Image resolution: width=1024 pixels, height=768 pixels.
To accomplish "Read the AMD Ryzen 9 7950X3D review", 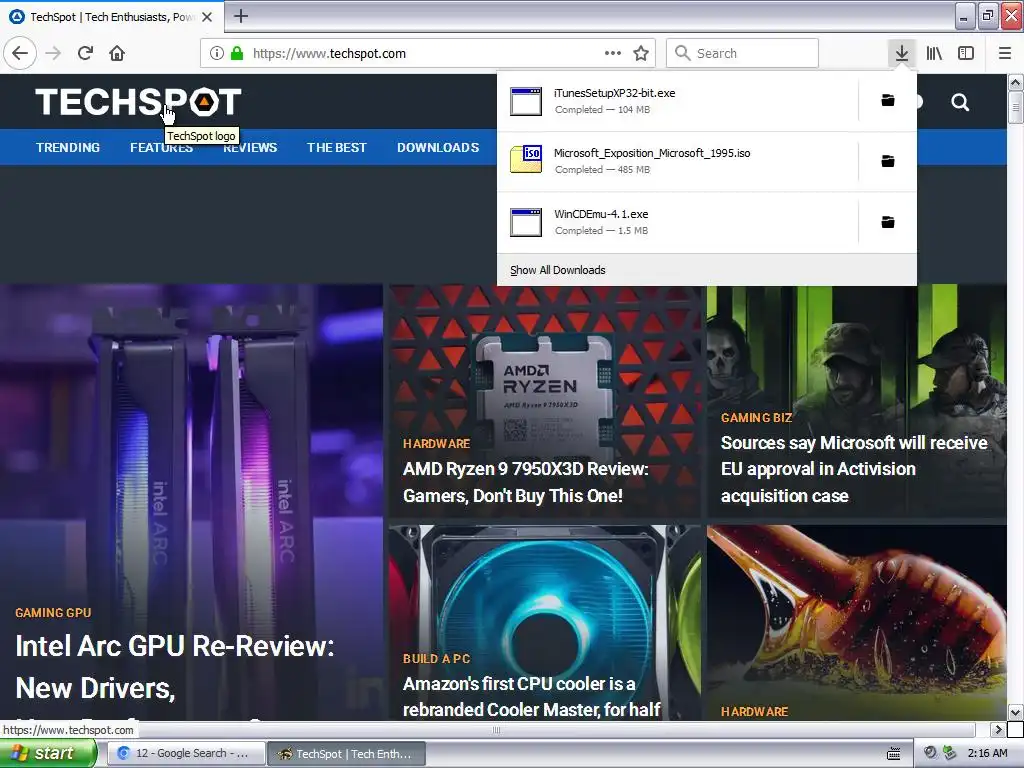I will 526,482.
